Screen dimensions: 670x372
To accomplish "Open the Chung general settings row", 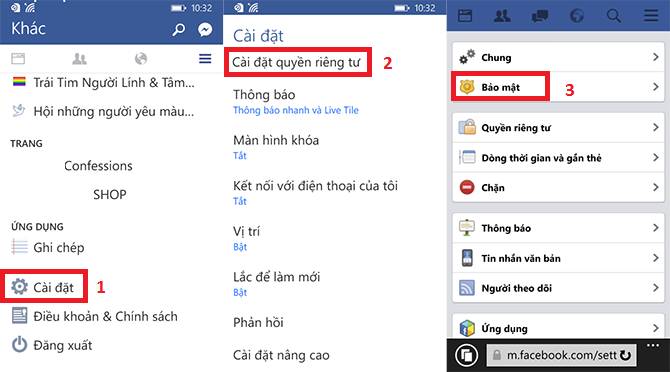I will point(558,57).
